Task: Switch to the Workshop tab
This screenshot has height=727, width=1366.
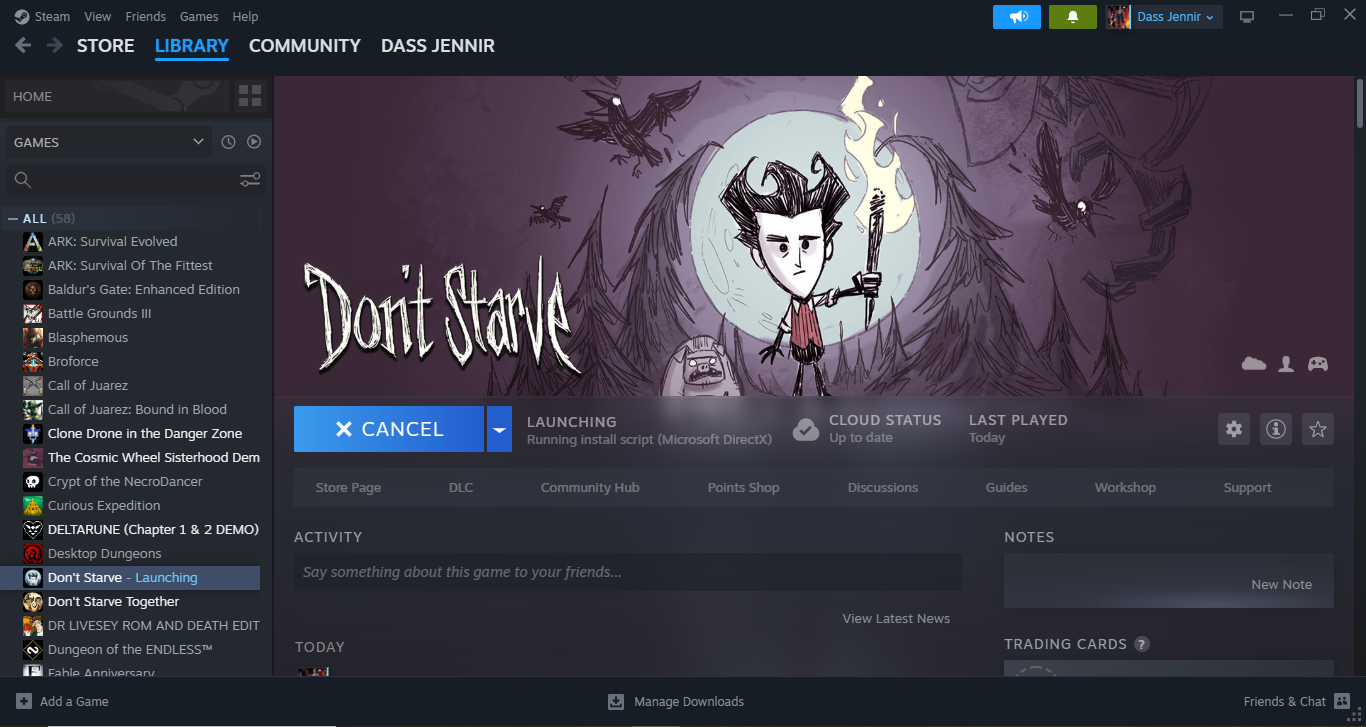Action: click(x=1125, y=488)
